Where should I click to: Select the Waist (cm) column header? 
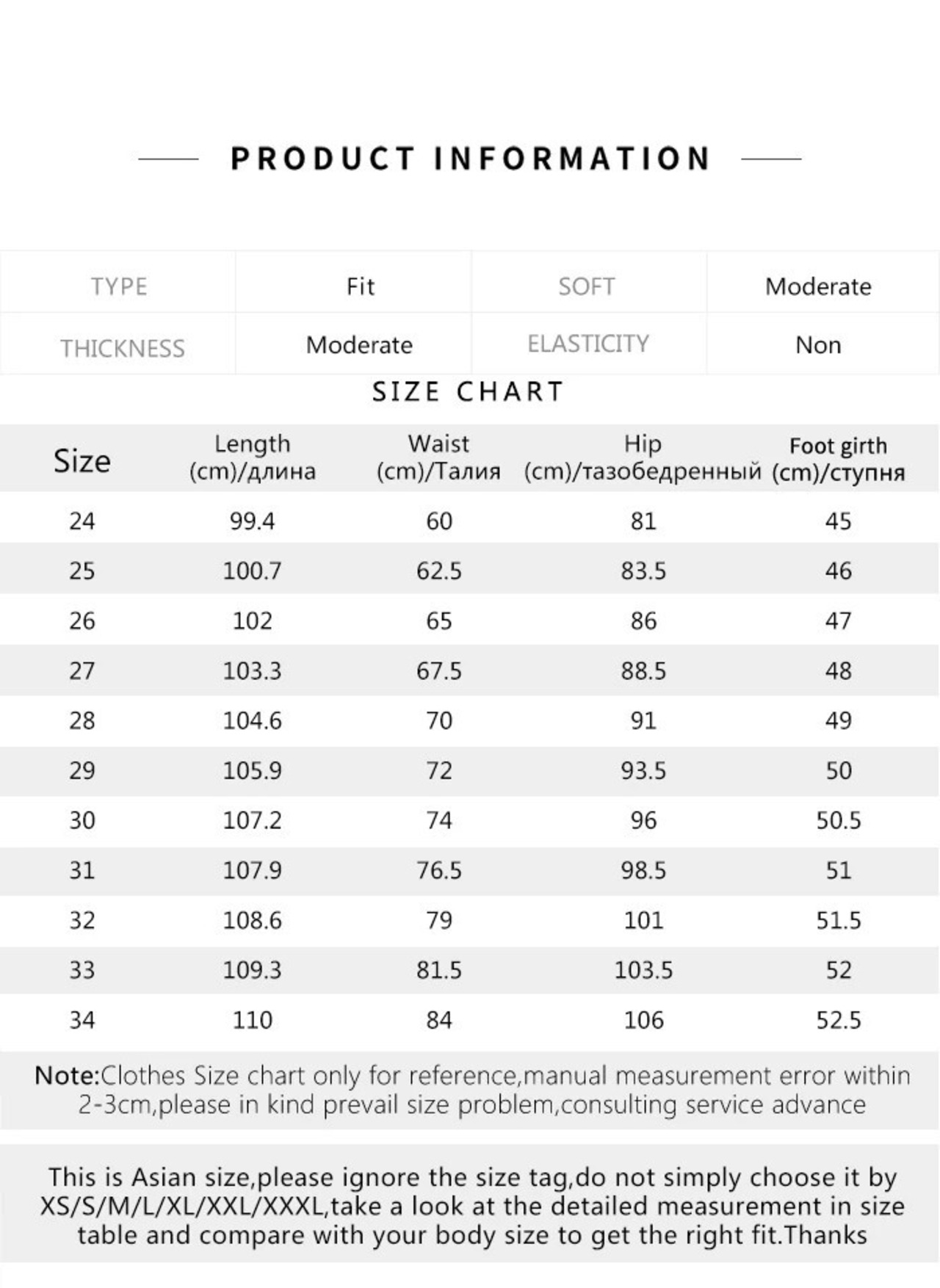(x=438, y=457)
